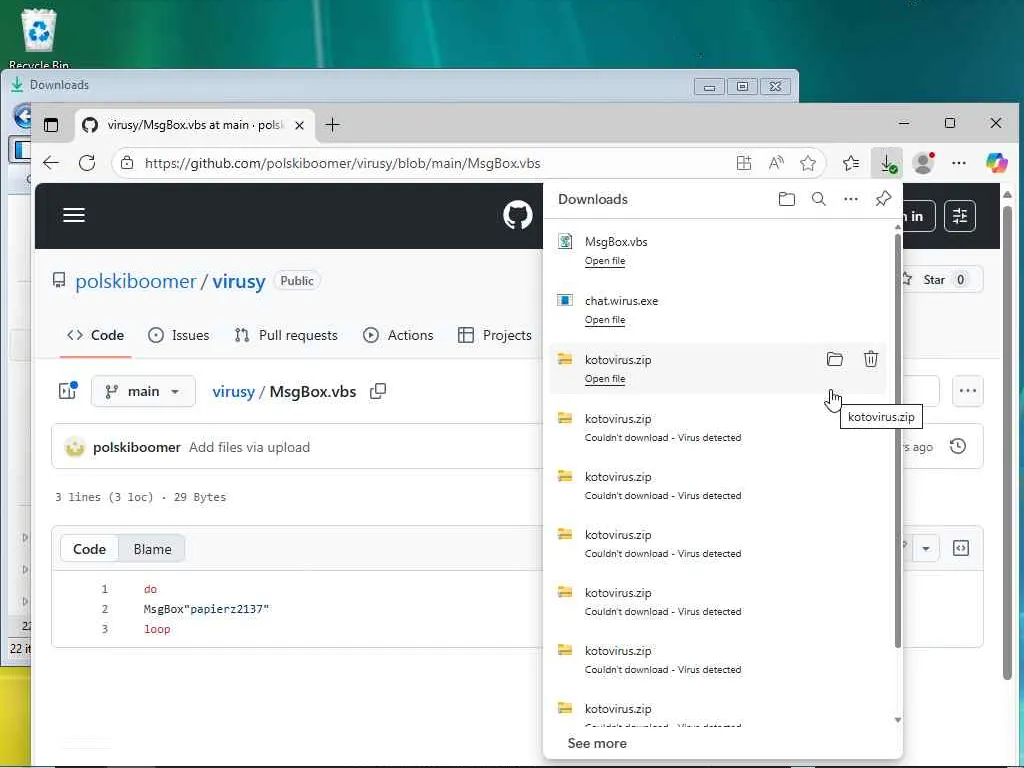Open the Edge profile avatar
Image resolution: width=1024 pixels, height=768 pixels.
pyautogui.click(x=923, y=163)
